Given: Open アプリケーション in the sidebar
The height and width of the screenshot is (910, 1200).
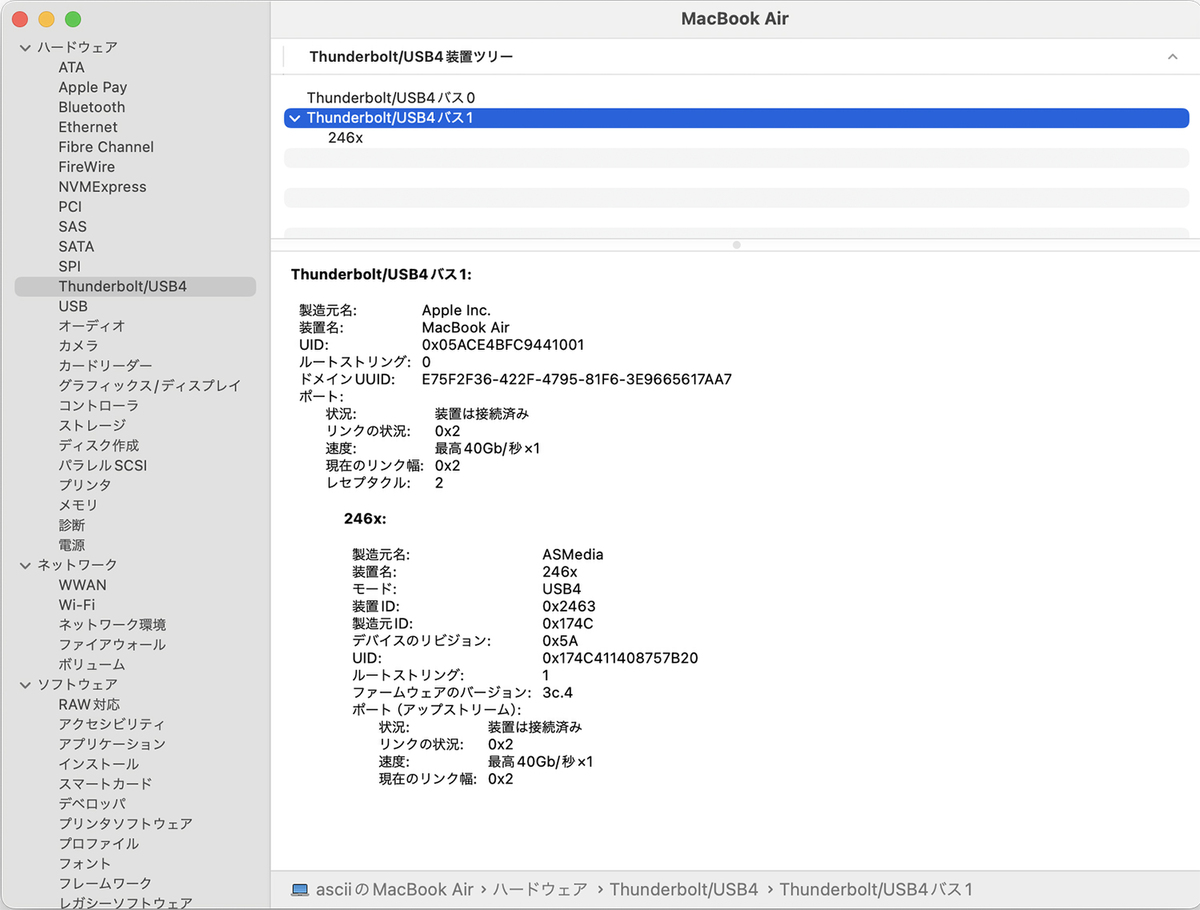Looking at the screenshot, I should point(112,744).
